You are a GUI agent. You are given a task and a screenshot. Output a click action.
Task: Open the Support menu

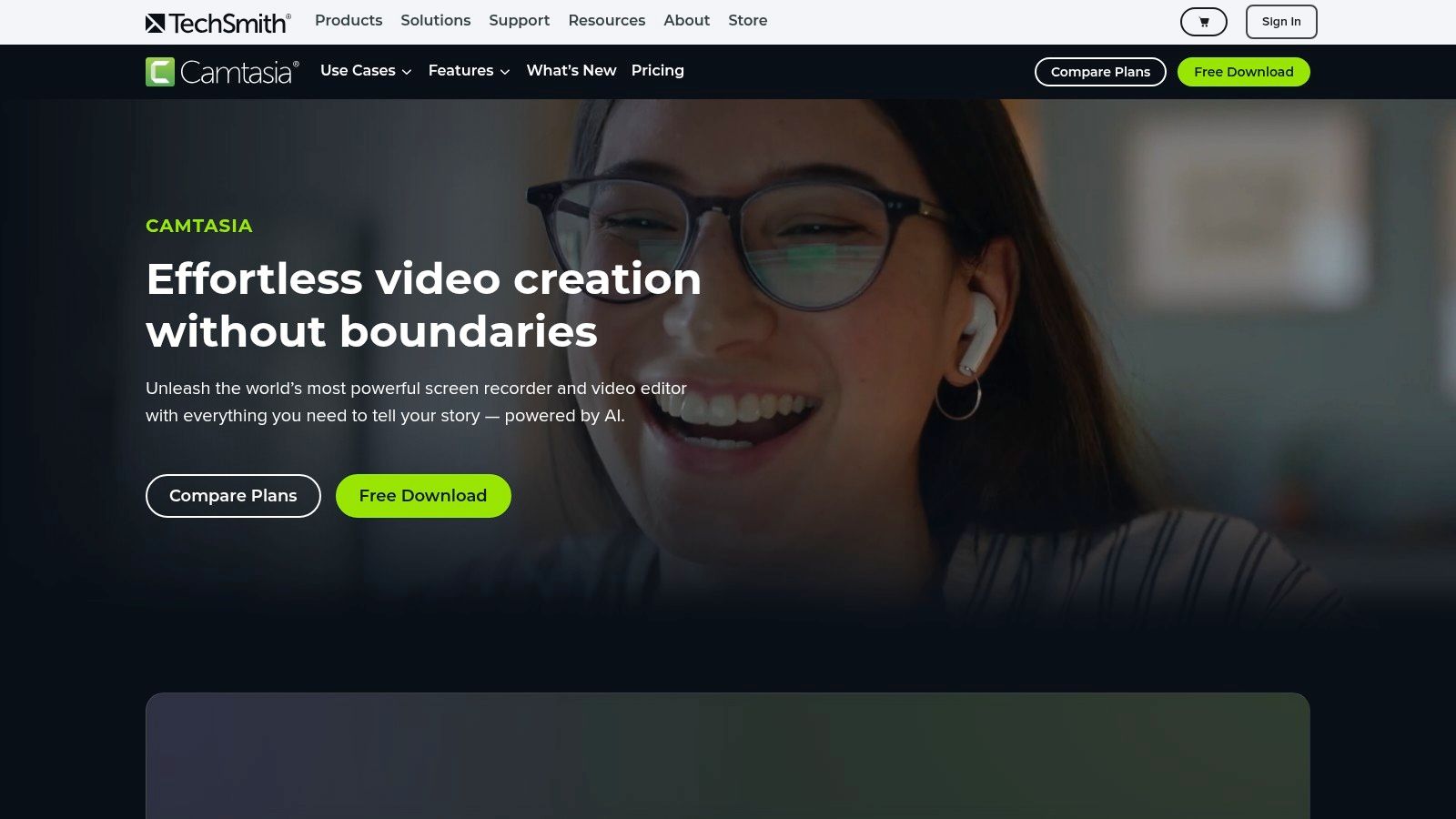(x=520, y=20)
